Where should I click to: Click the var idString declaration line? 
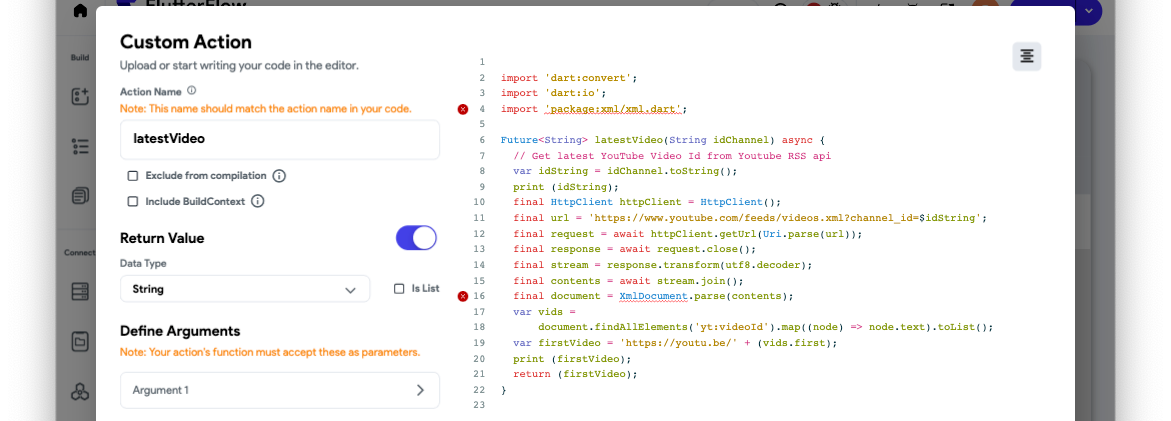click(626, 171)
